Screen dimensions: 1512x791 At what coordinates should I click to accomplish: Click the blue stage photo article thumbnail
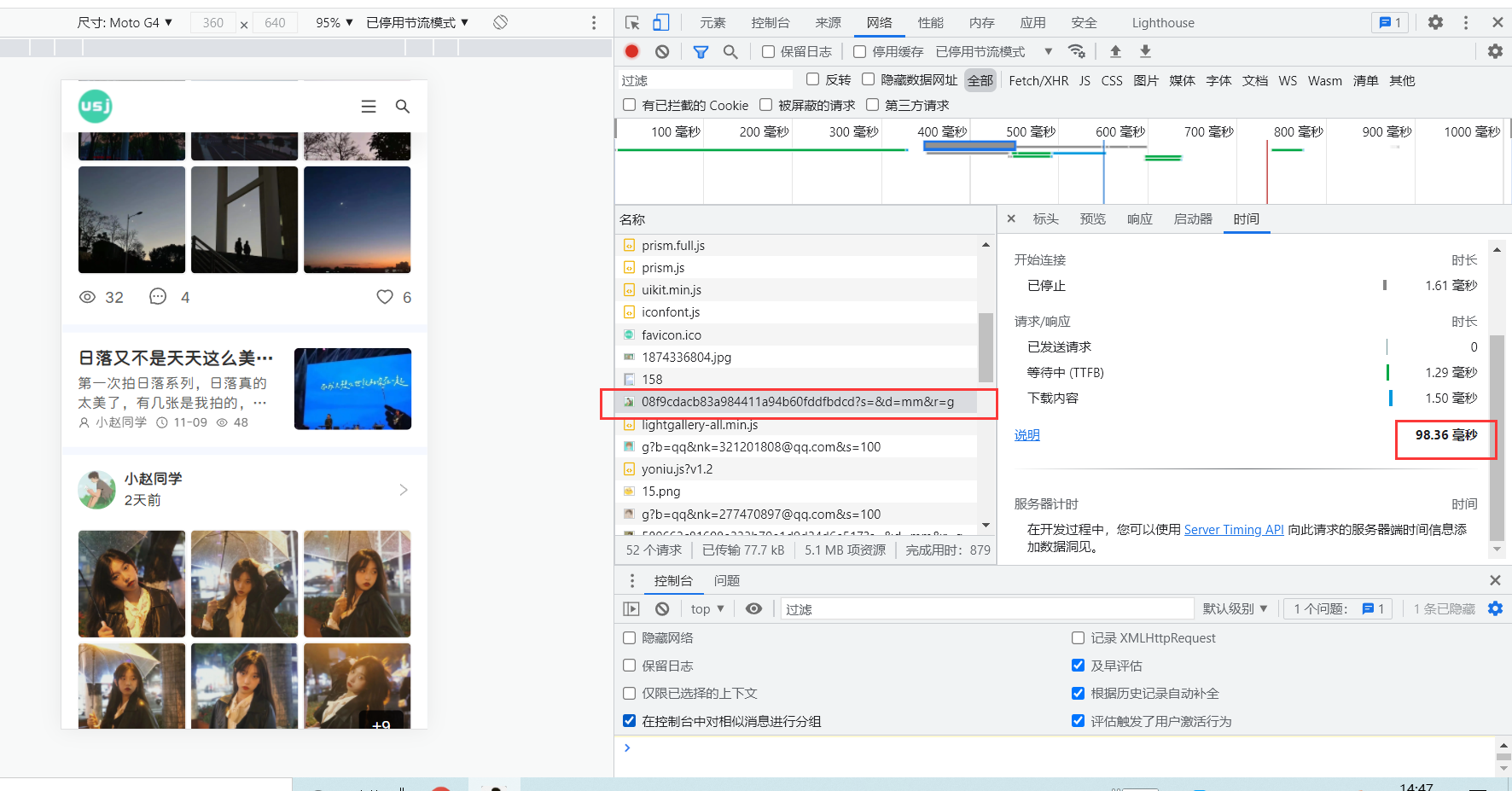[x=352, y=388]
